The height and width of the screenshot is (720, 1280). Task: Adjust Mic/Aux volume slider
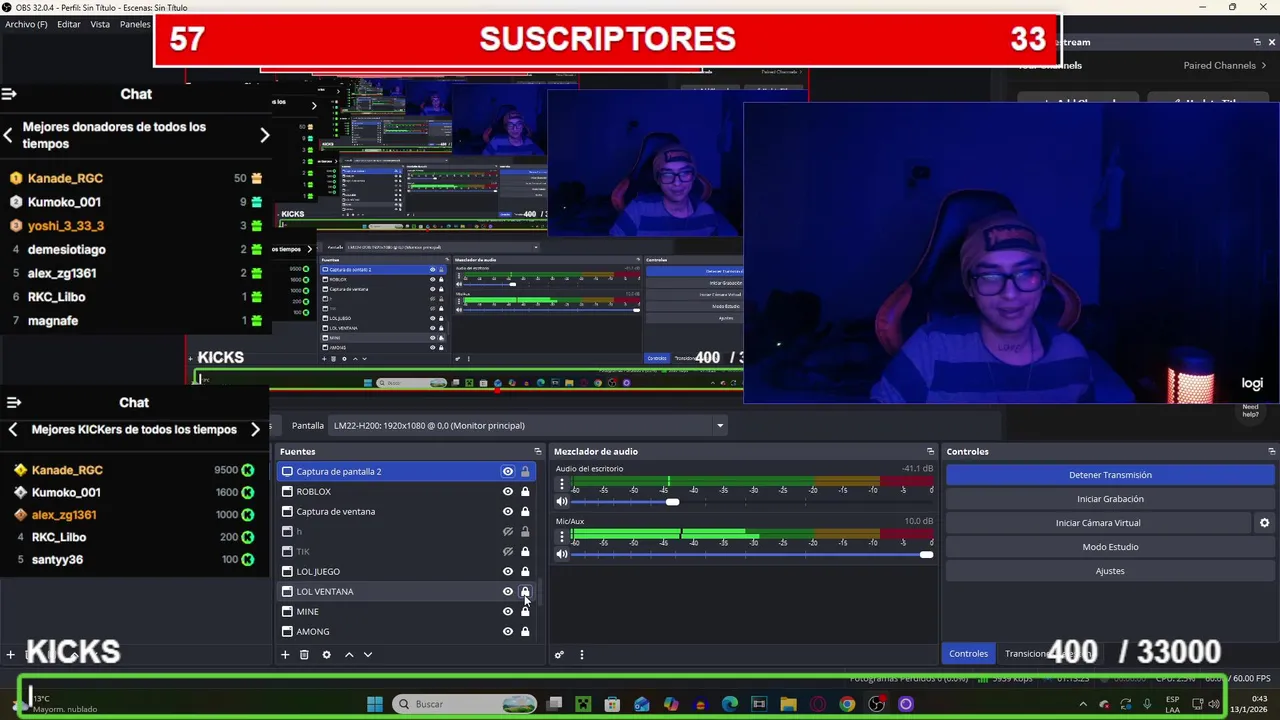tap(926, 554)
